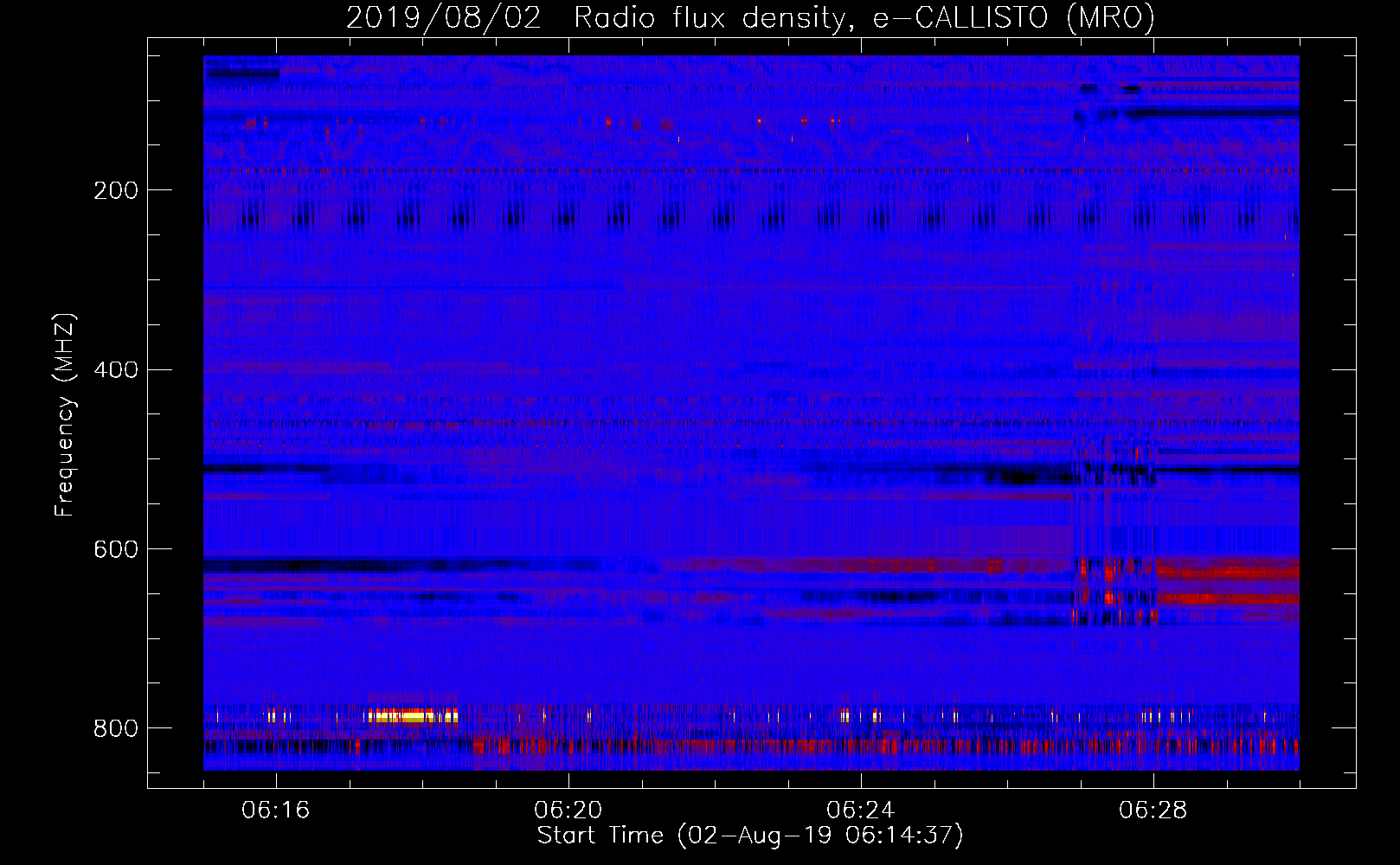Screen dimensions: 1400x865
Task: Click the plot title '2019/08/02 Radio flux density, e-CALLISTO (MRO)'
Action: click(750, 16)
